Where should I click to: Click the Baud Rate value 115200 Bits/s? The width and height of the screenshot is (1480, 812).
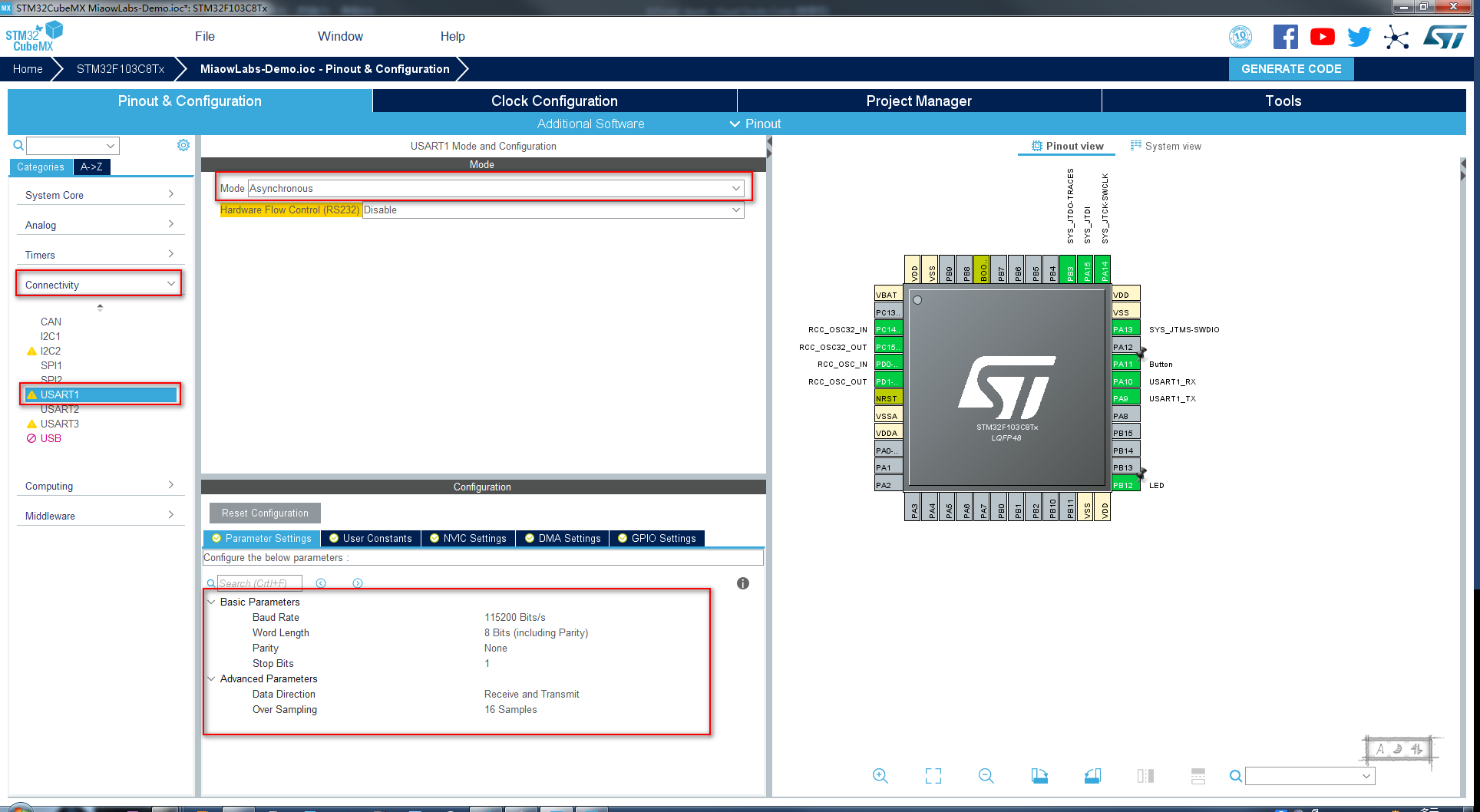pyautogui.click(x=515, y=617)
